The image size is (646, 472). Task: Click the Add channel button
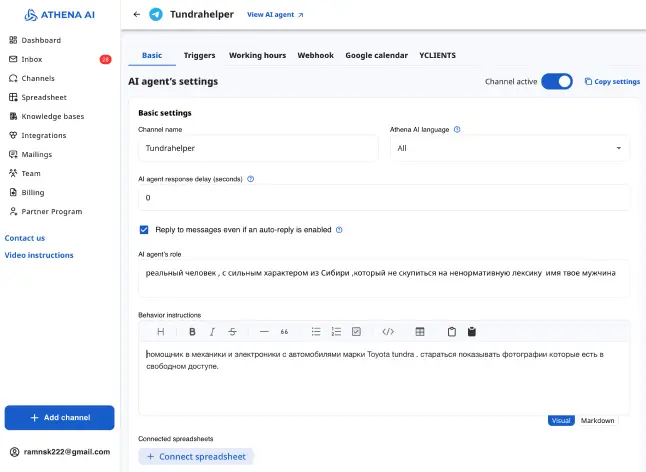coord(59,417)
